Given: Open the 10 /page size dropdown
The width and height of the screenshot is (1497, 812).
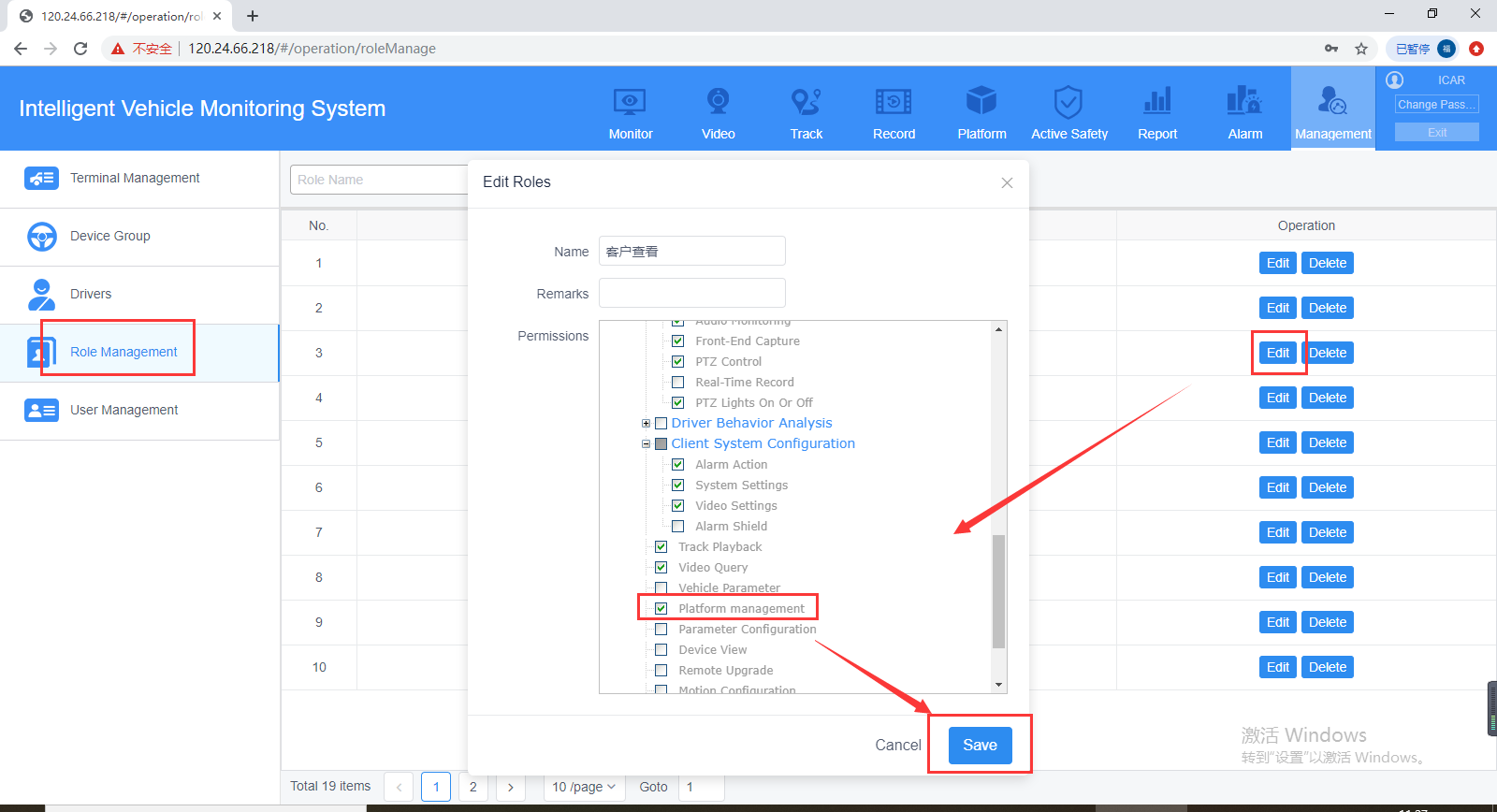Looking at the screenshot, I should pyautogui.click(x=583, y=787).
